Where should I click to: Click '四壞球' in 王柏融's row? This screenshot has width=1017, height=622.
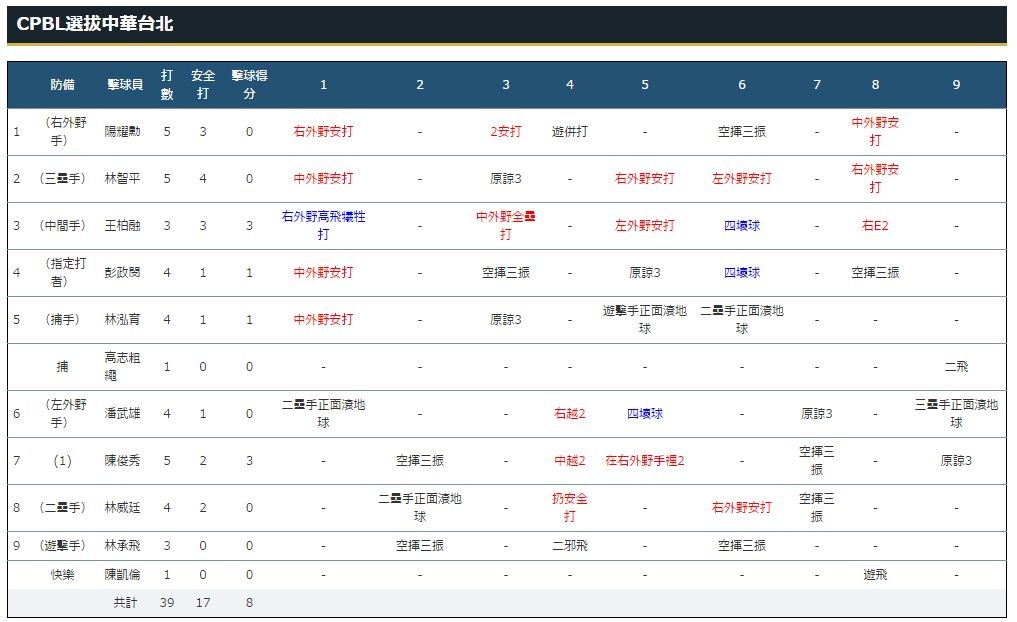(x=741, y=226)
